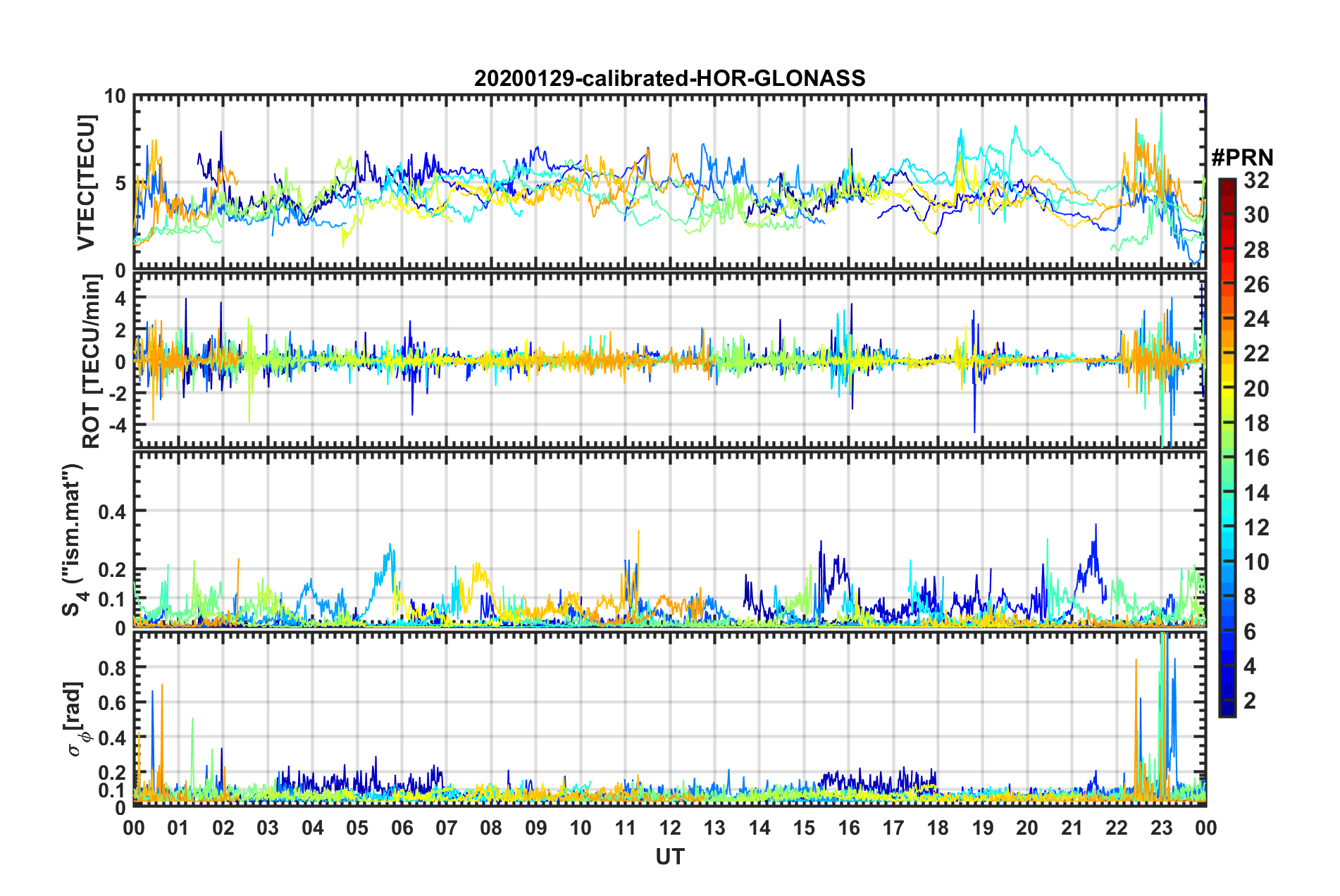1340x896 pixels.
Task: Click the UT x-axis label
Action: click(670, 857)
